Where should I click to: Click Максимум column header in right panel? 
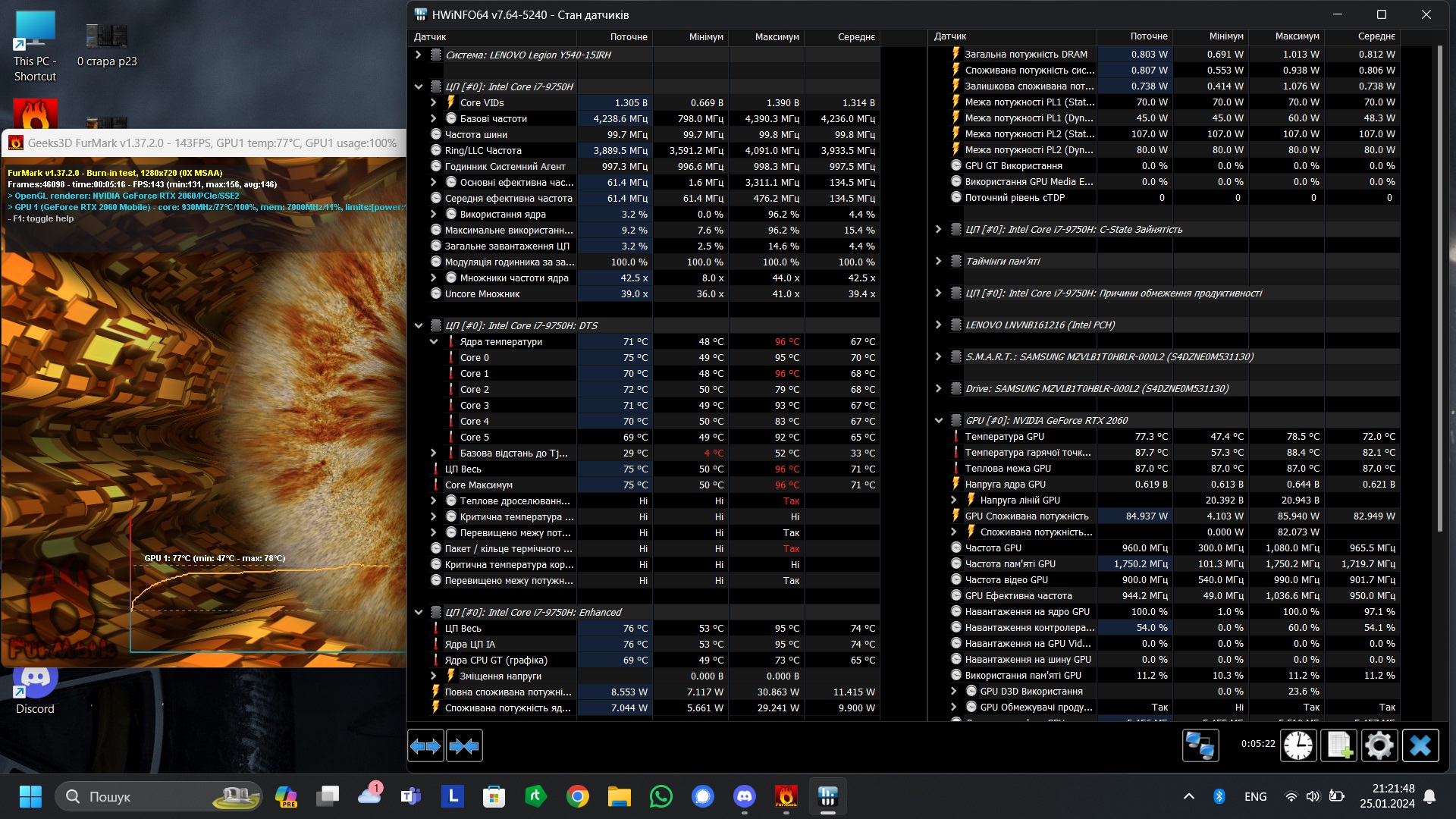pos(1286,36)
